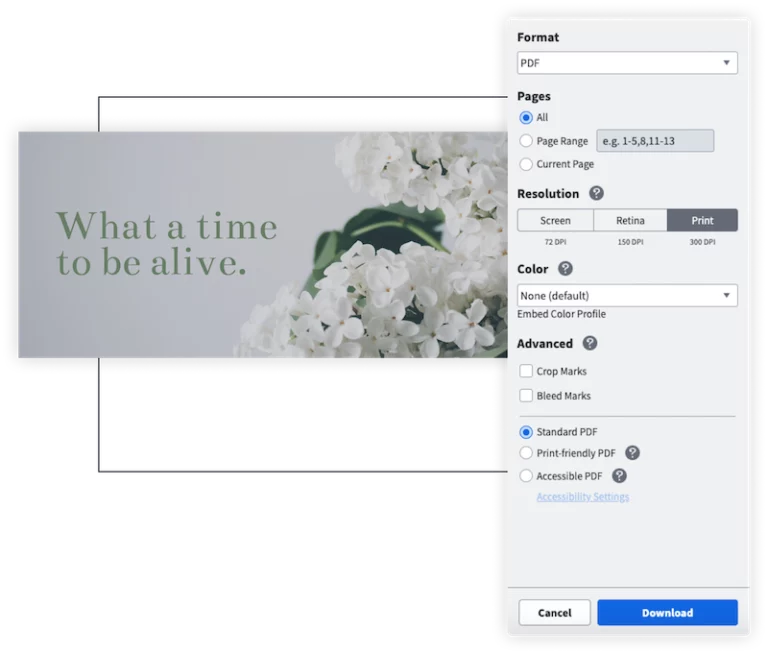Set resolution to Print
768x654 pixels.
click(702, 220)
